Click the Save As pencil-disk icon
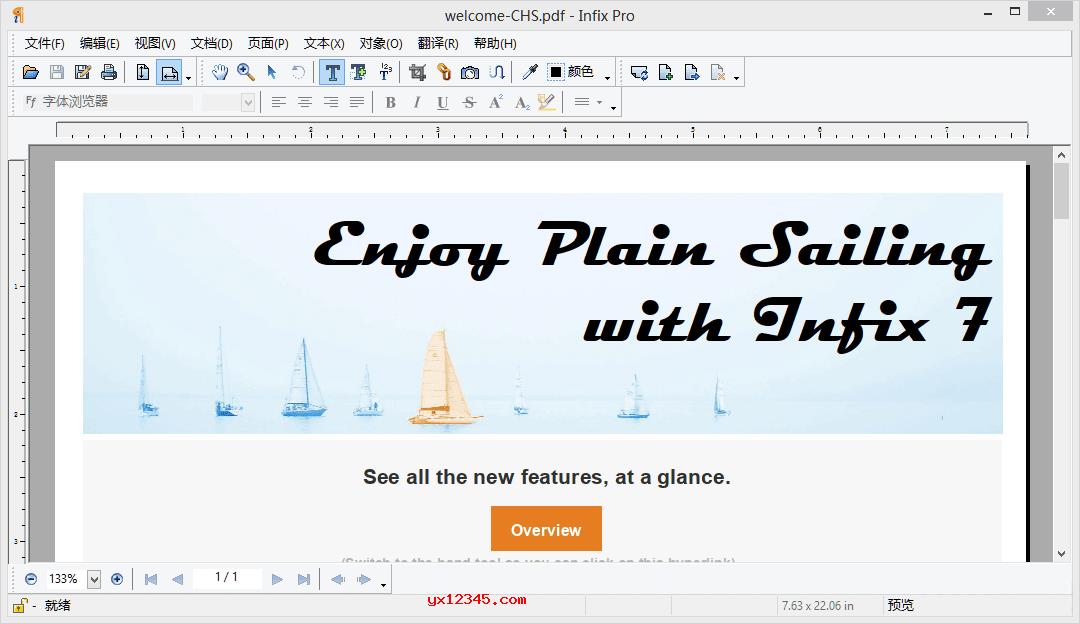Viewport: 1080px width, 624px height. (x=83, y=72)
